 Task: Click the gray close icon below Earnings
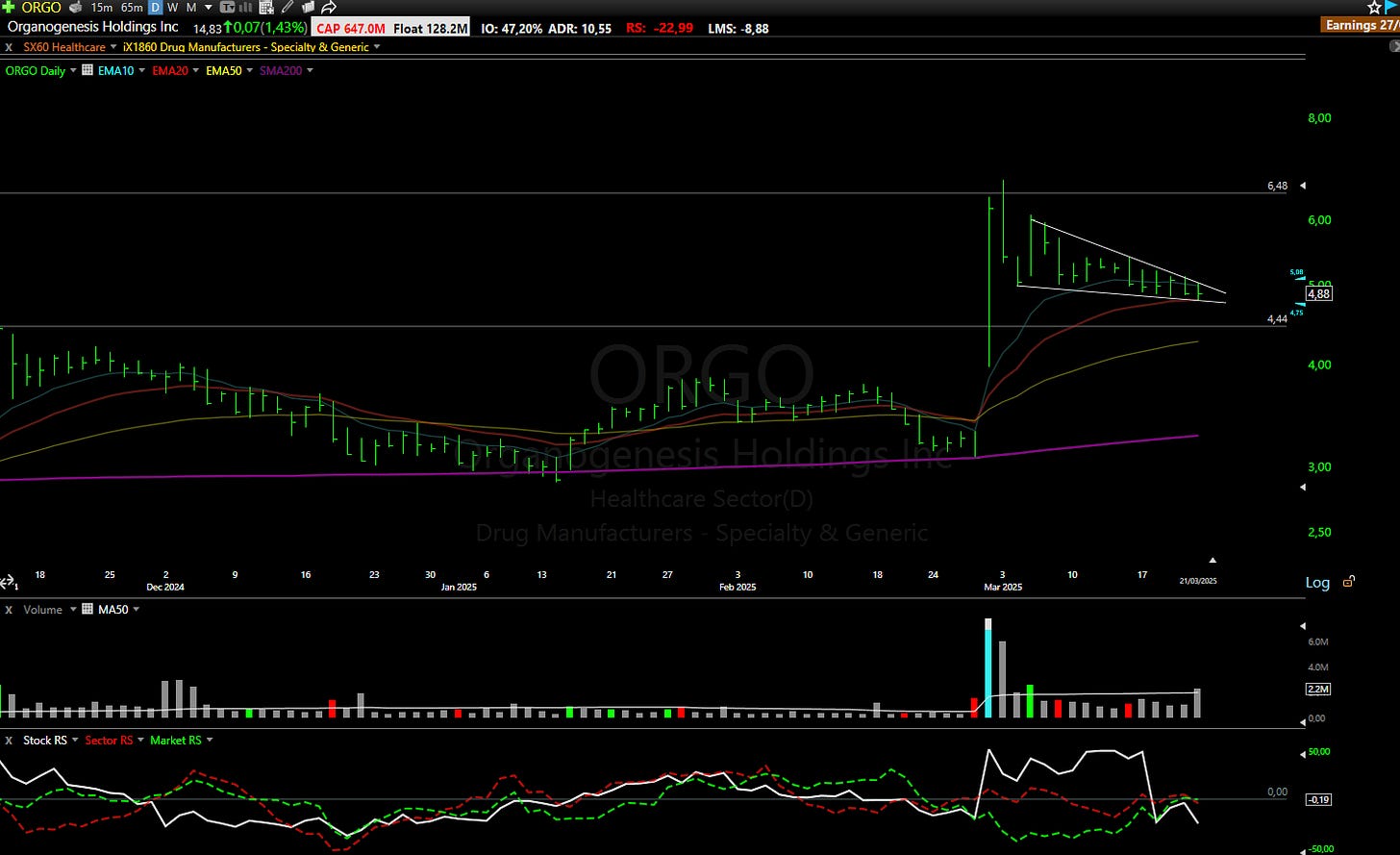1394,45
